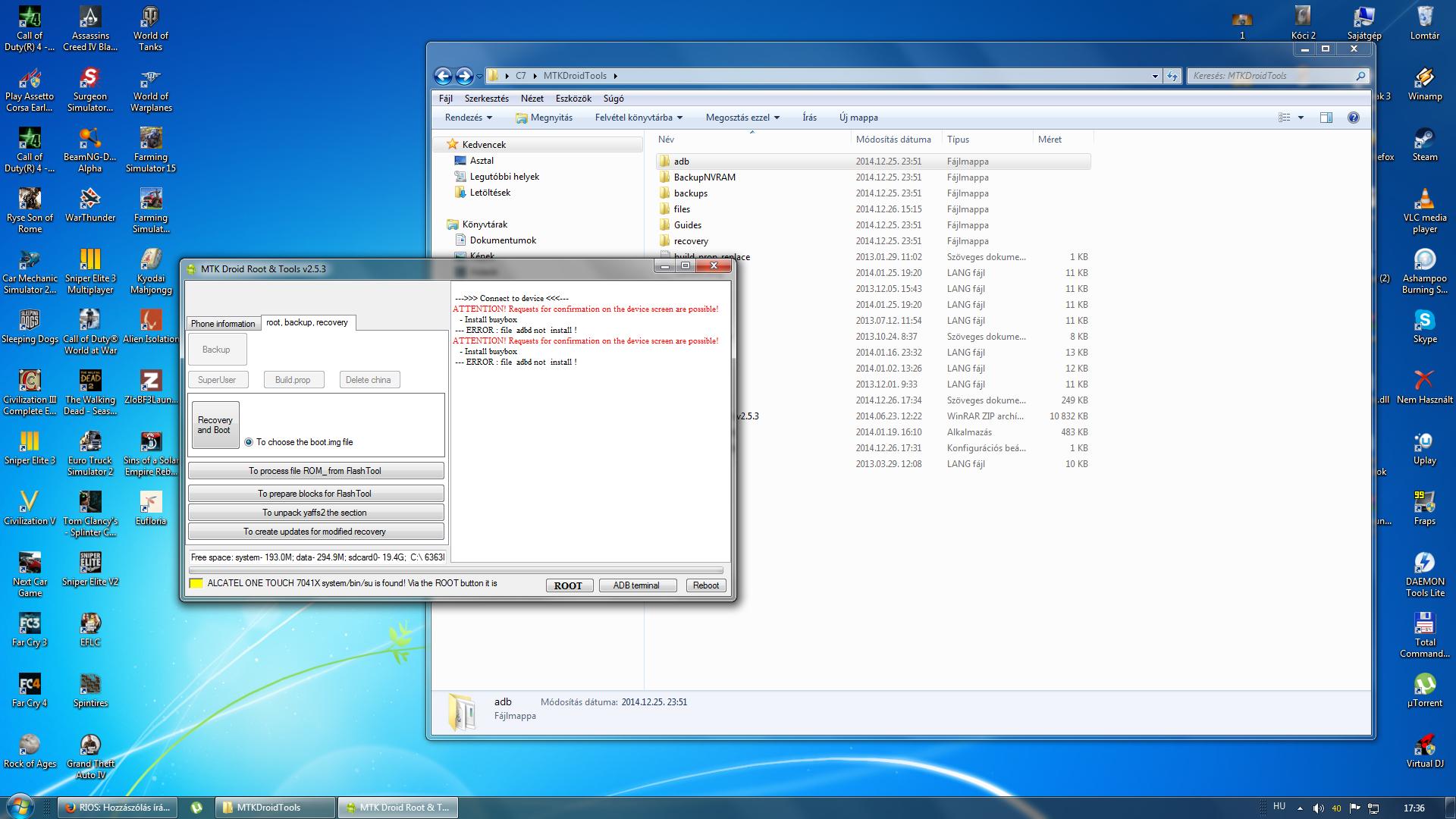Open Grand Theft Auto IV shortcut
Image resolution: width=1456 pixels, height=819 pixels.
[90, 756]
